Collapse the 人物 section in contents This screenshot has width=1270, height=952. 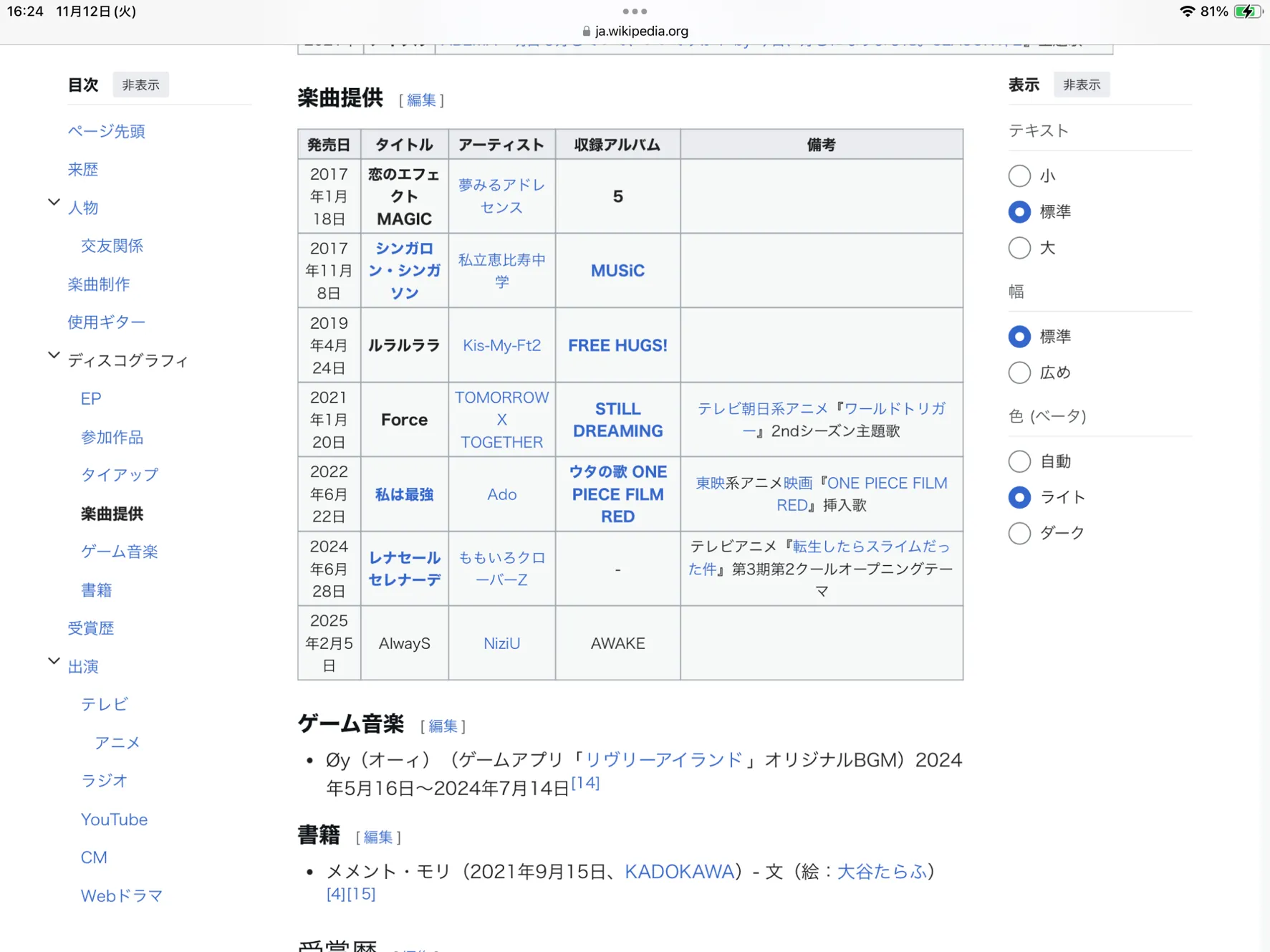point(54,203)
